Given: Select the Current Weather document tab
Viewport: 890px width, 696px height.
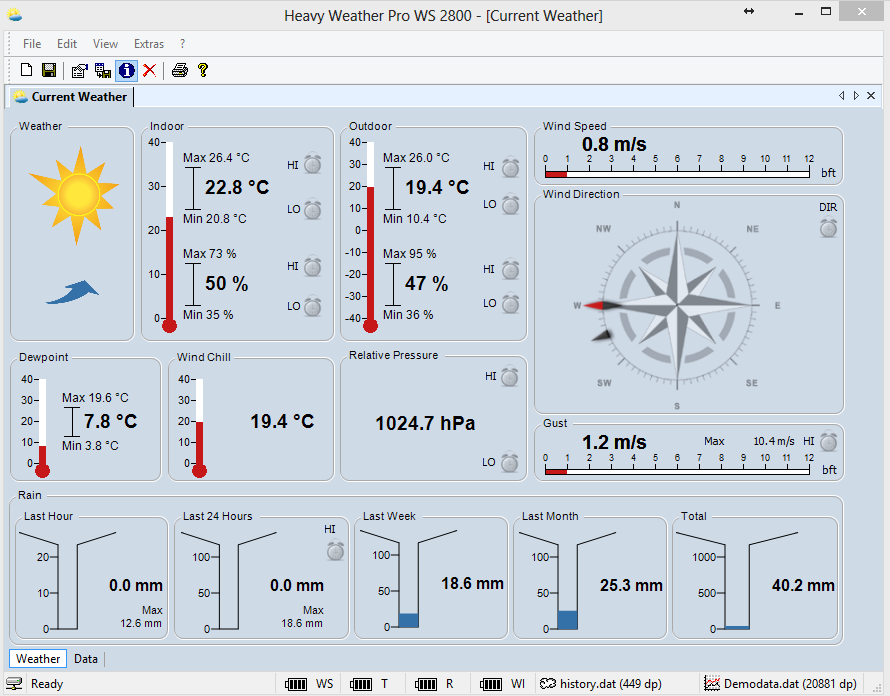Looking at the screenshot, I should 71,97.
